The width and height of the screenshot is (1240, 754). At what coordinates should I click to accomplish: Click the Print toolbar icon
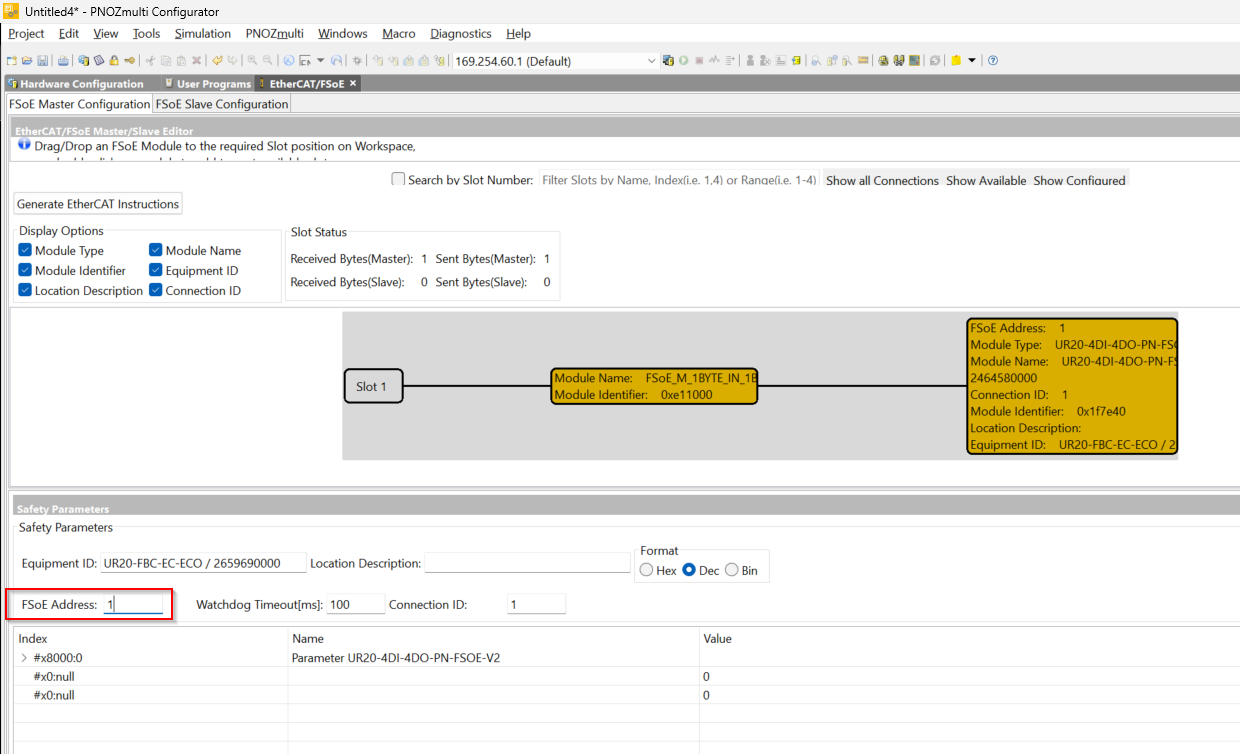[x=63, y=60]
